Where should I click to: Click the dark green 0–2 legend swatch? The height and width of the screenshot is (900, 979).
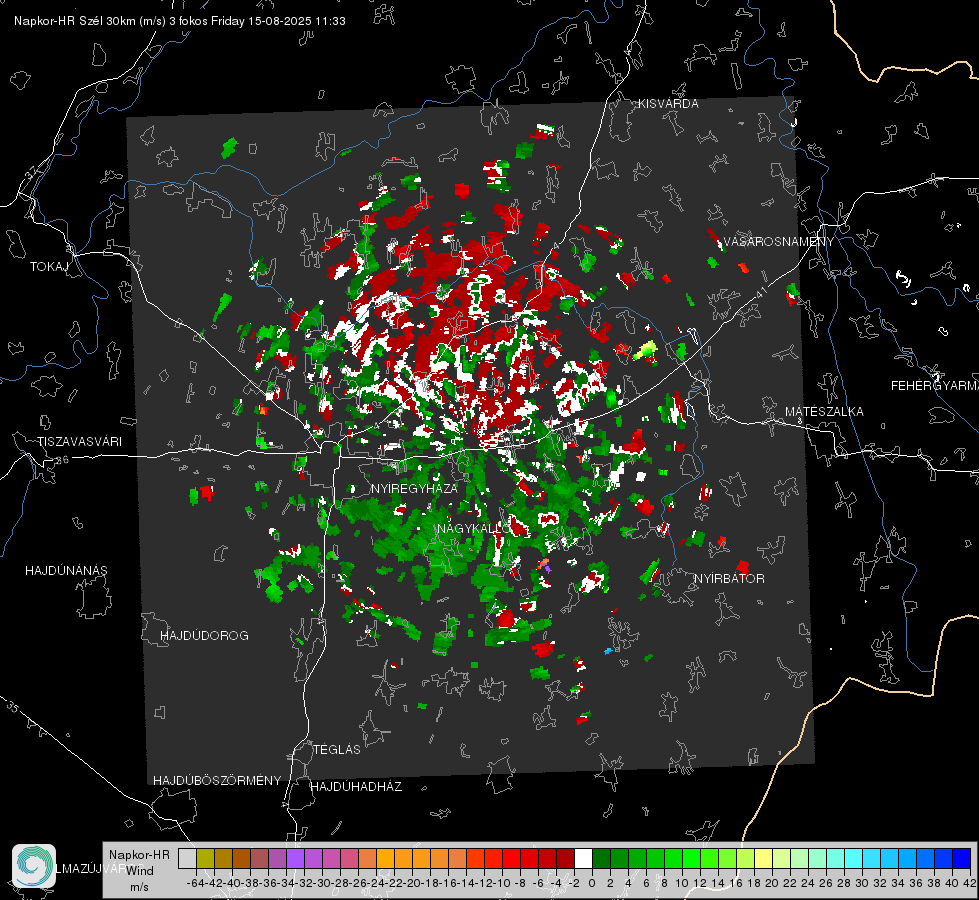[601, 859]
